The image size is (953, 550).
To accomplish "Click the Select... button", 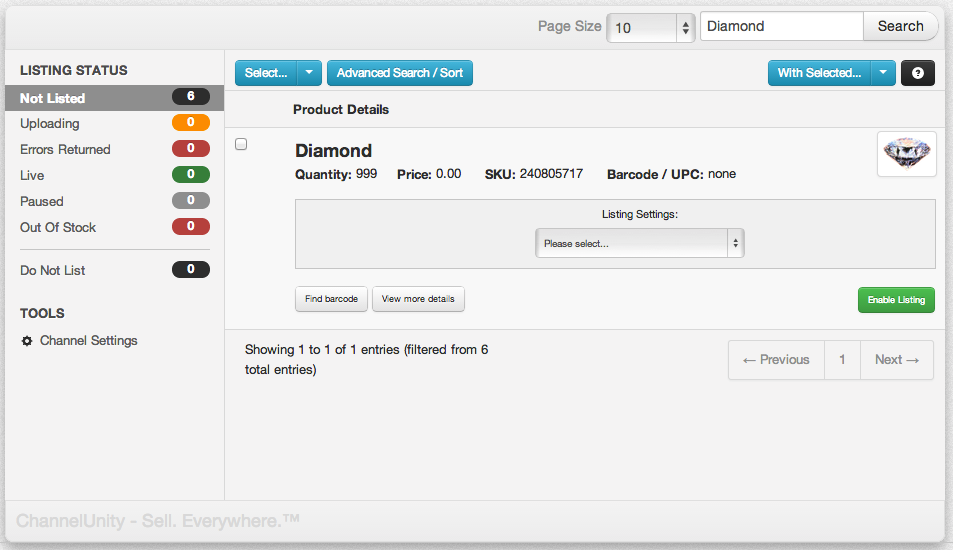I will click(x=266, y=73).
